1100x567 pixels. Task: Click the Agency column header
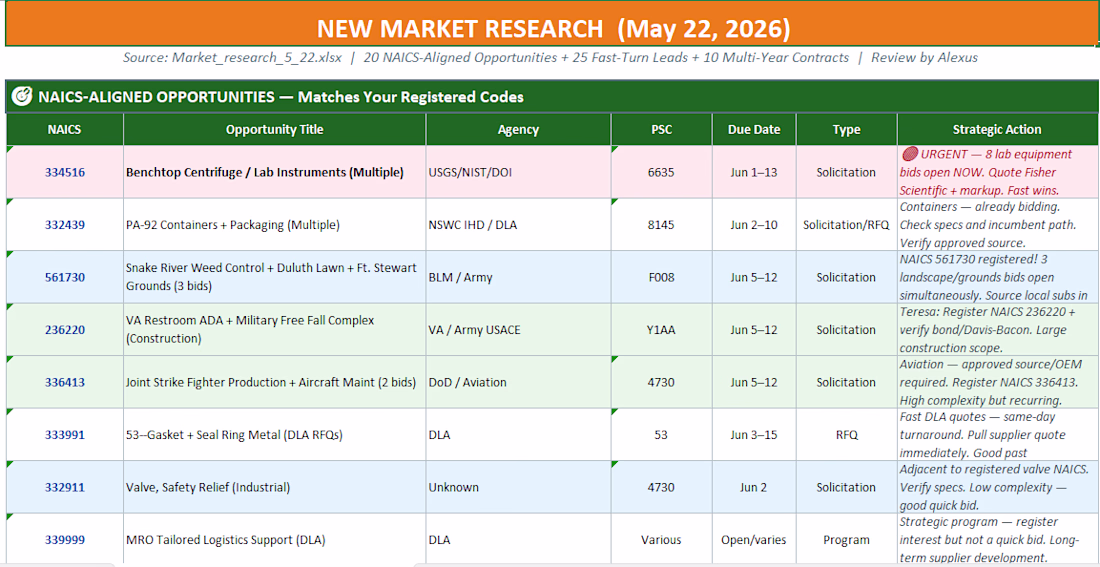(x=518, y=130)
